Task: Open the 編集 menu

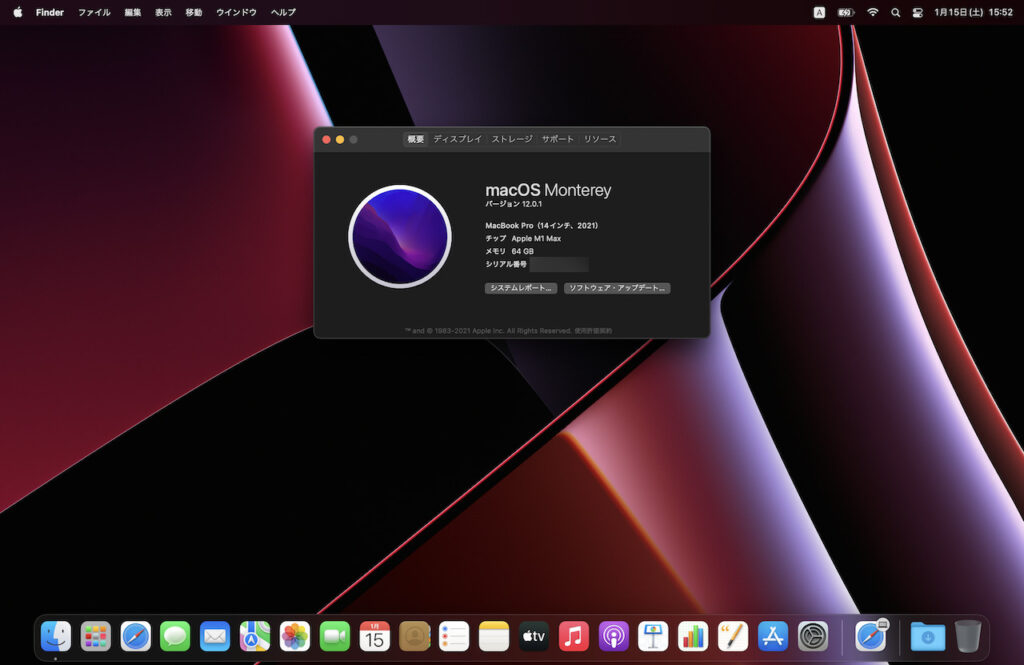Action: [133, 12]
